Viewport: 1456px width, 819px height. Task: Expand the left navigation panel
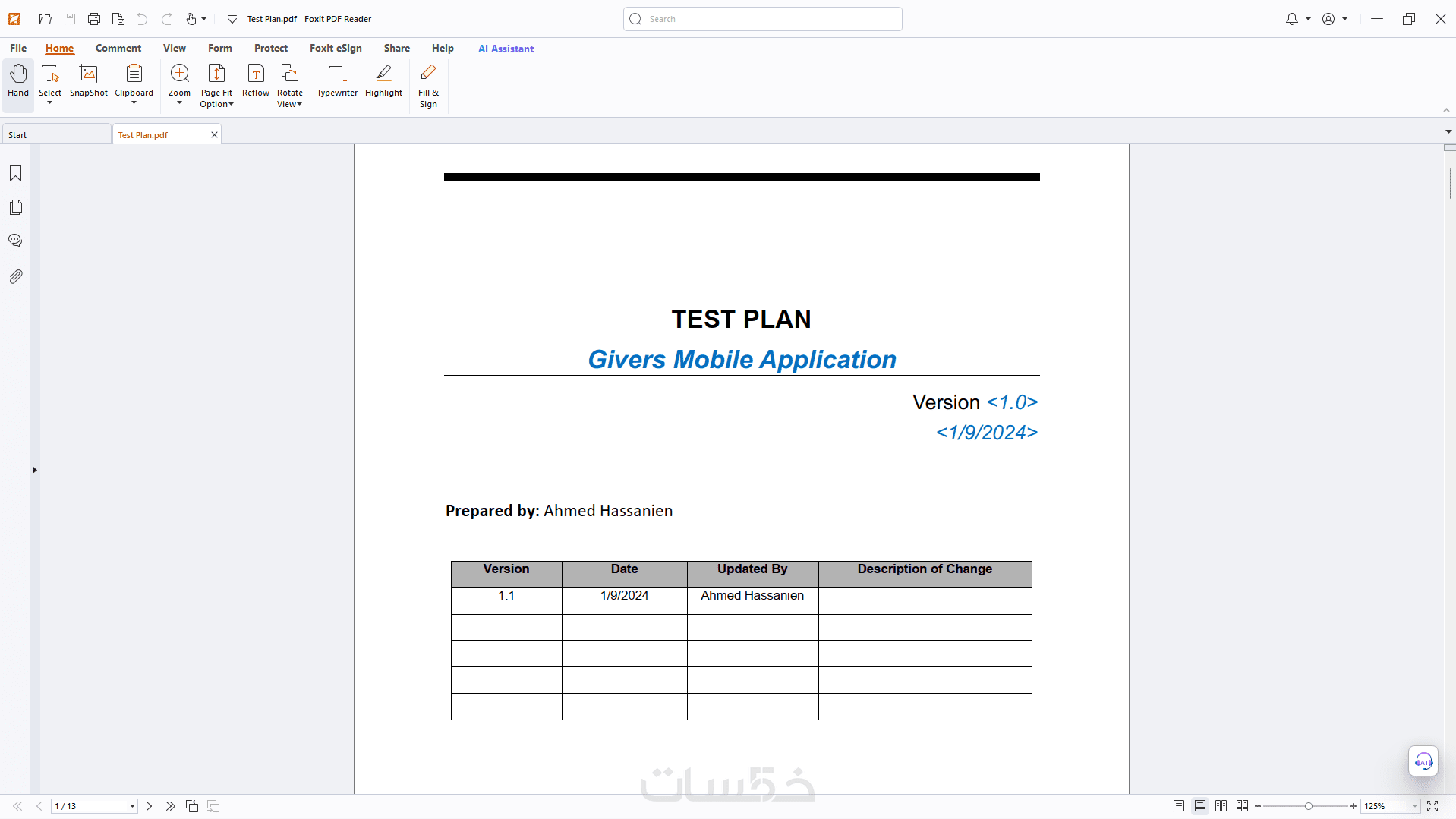coord(34,470)
